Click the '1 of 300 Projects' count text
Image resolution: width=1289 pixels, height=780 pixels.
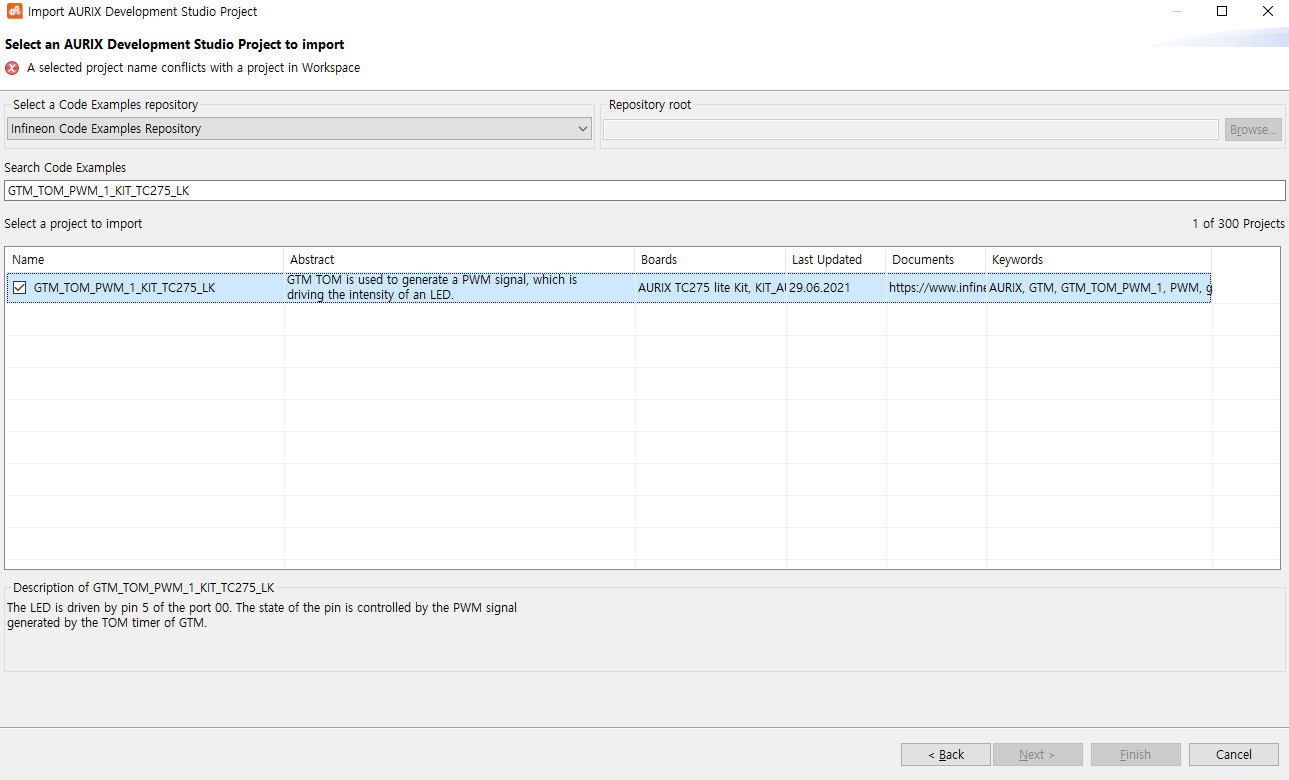1238,224
